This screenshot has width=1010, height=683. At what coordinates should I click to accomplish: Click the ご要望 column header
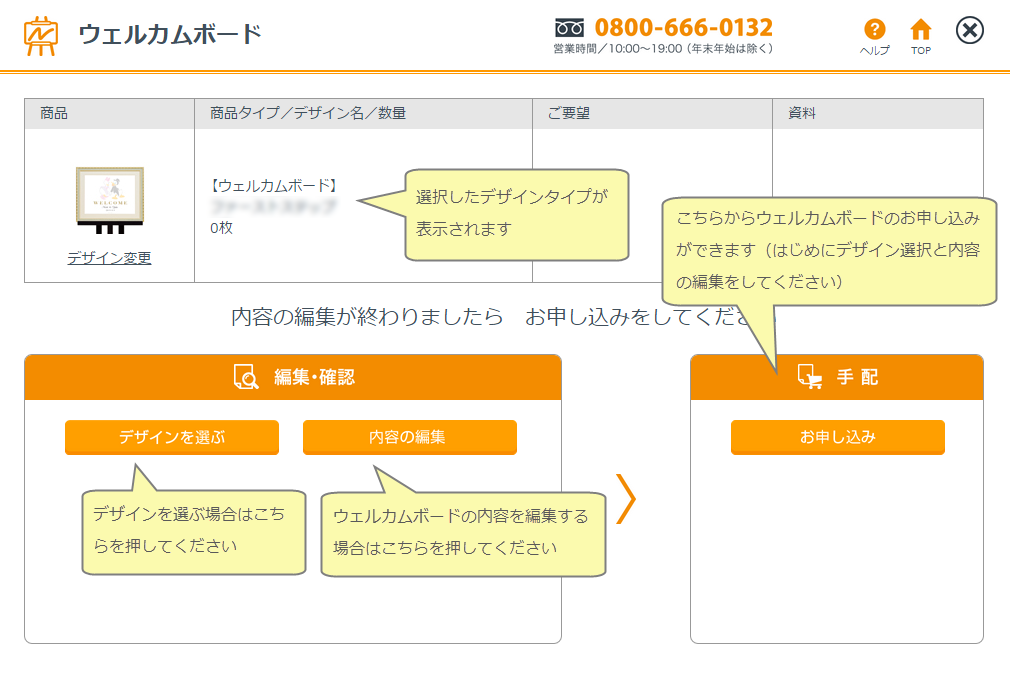pyautogui.click(x=568, y=114)
